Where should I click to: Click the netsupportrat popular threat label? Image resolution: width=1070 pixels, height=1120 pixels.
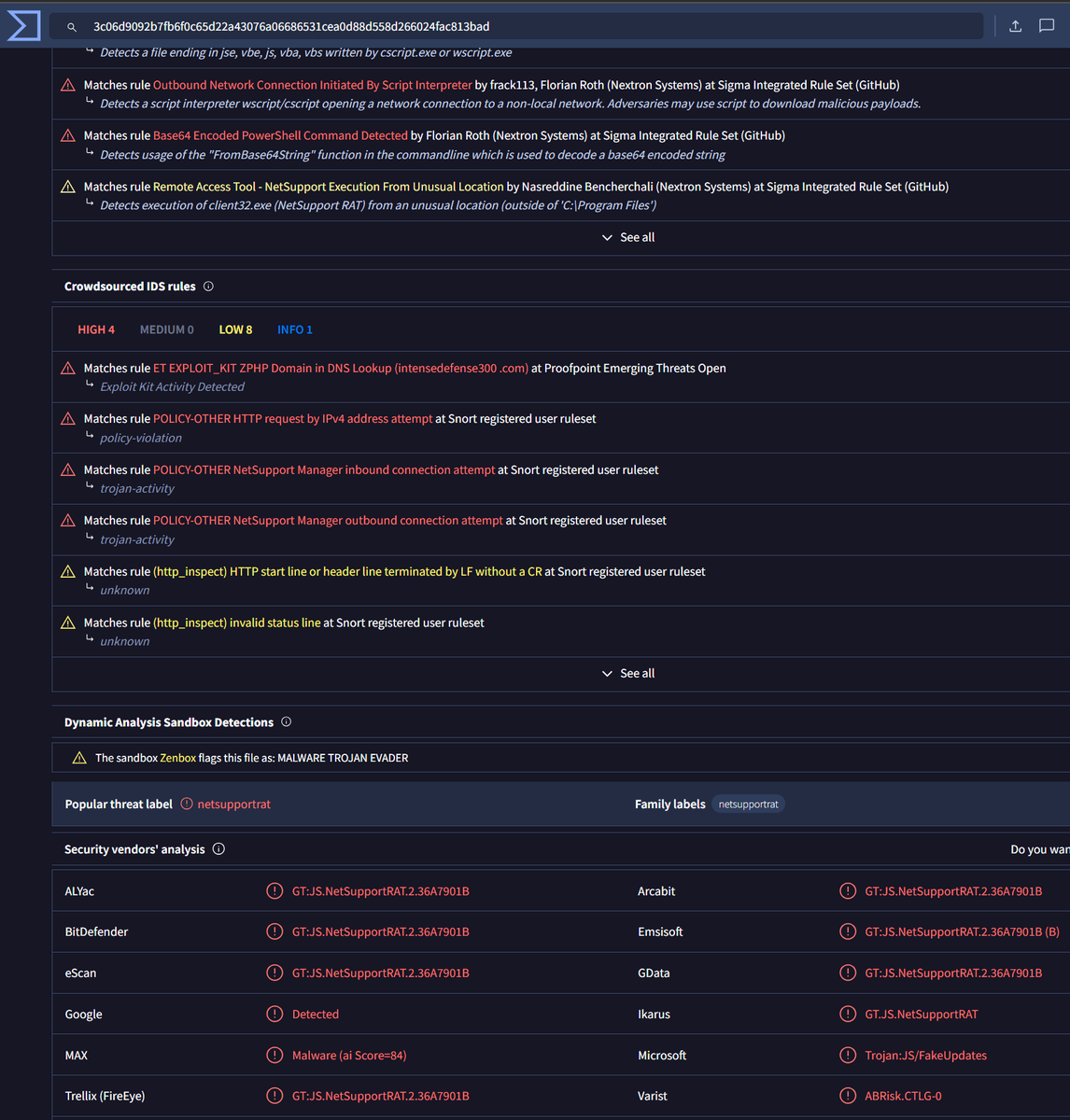(x=234, y=804)
